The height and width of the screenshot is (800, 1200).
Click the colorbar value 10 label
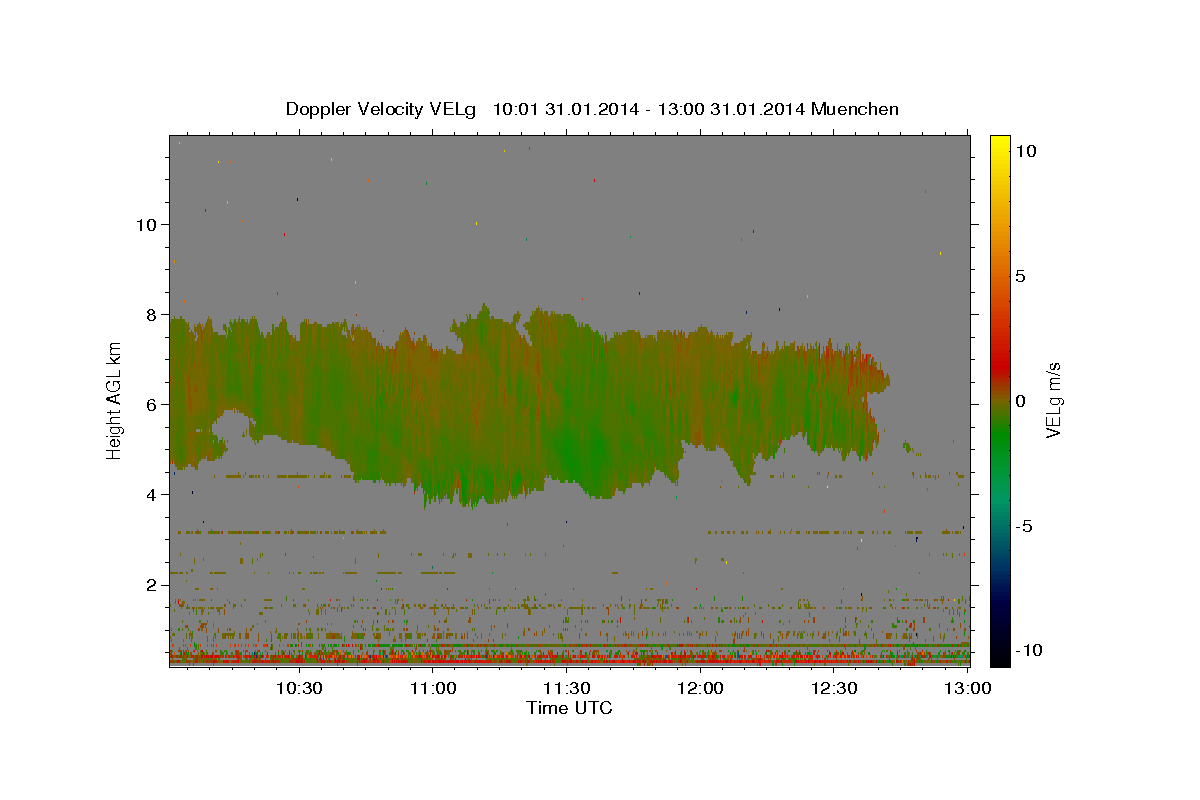point(1025,150)
